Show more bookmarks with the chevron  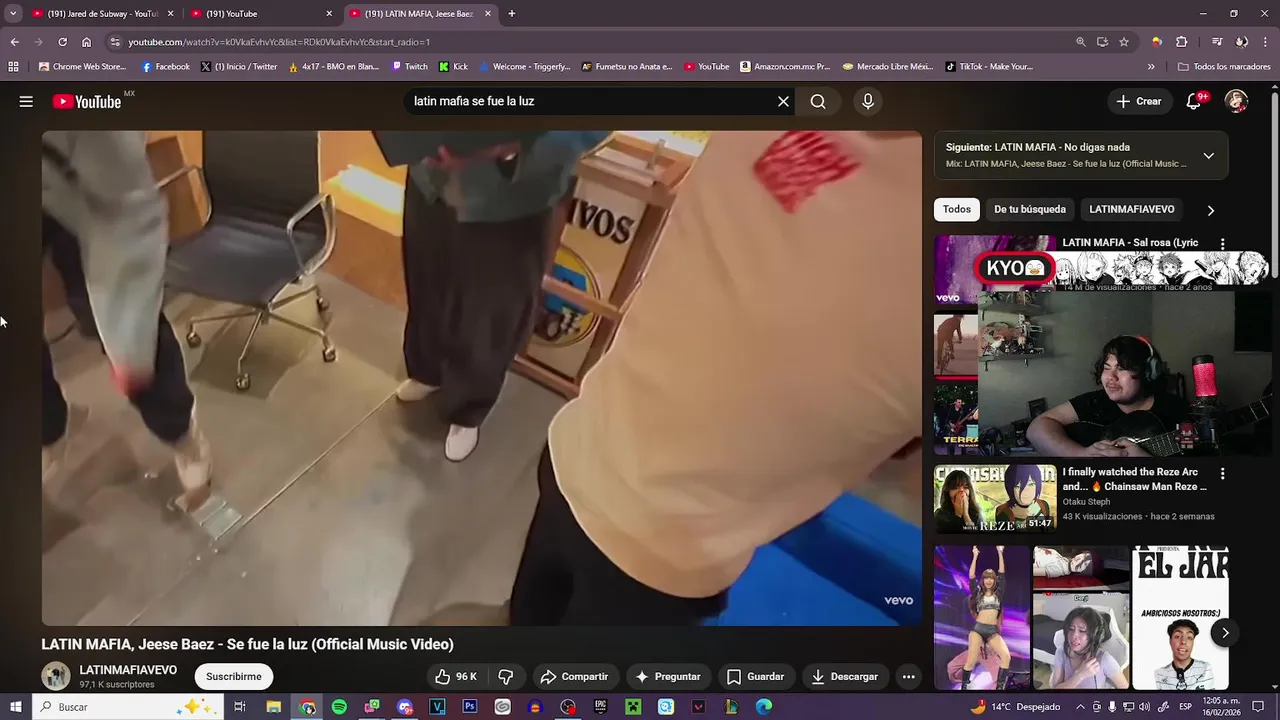click(x=1151, y=67)
